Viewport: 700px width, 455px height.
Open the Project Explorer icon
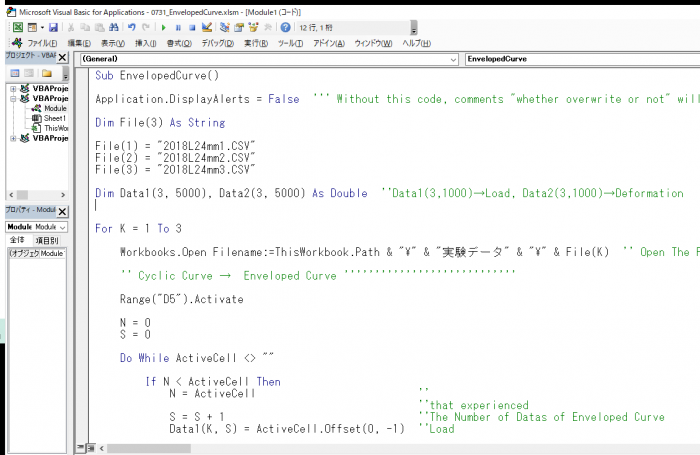225,28
